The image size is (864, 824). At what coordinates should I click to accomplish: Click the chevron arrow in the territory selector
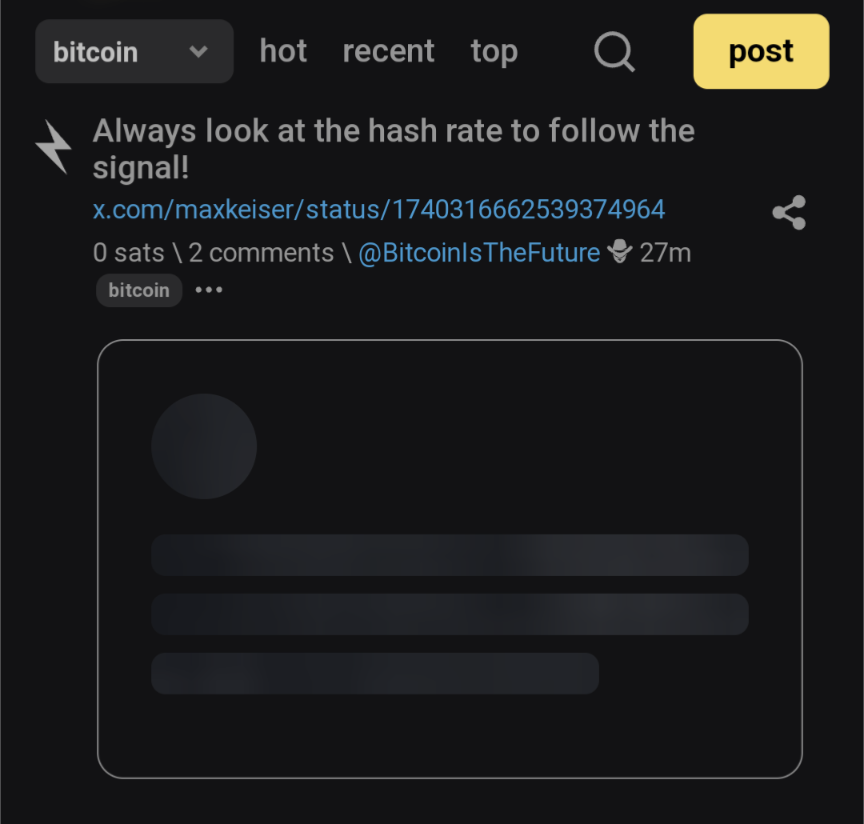(198, 51)
